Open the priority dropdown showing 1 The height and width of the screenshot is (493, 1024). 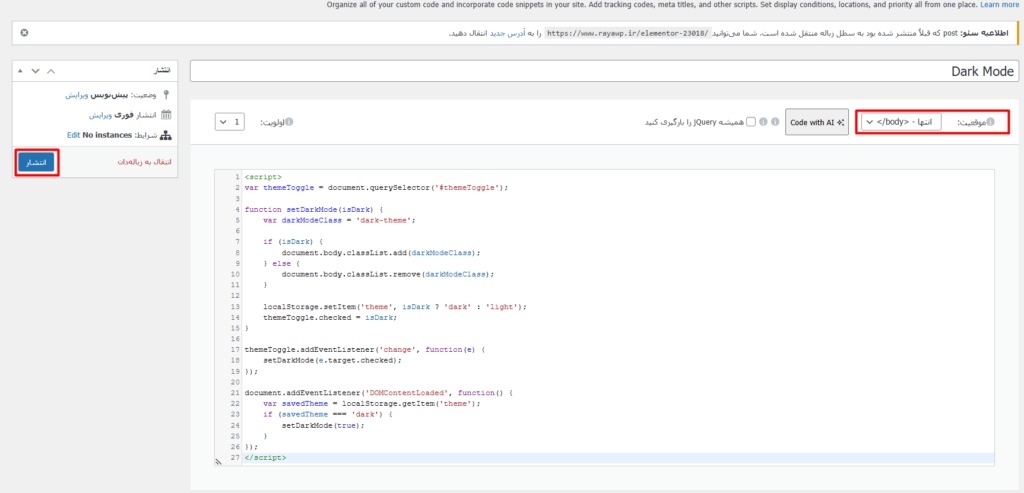[x=229, y=122]
